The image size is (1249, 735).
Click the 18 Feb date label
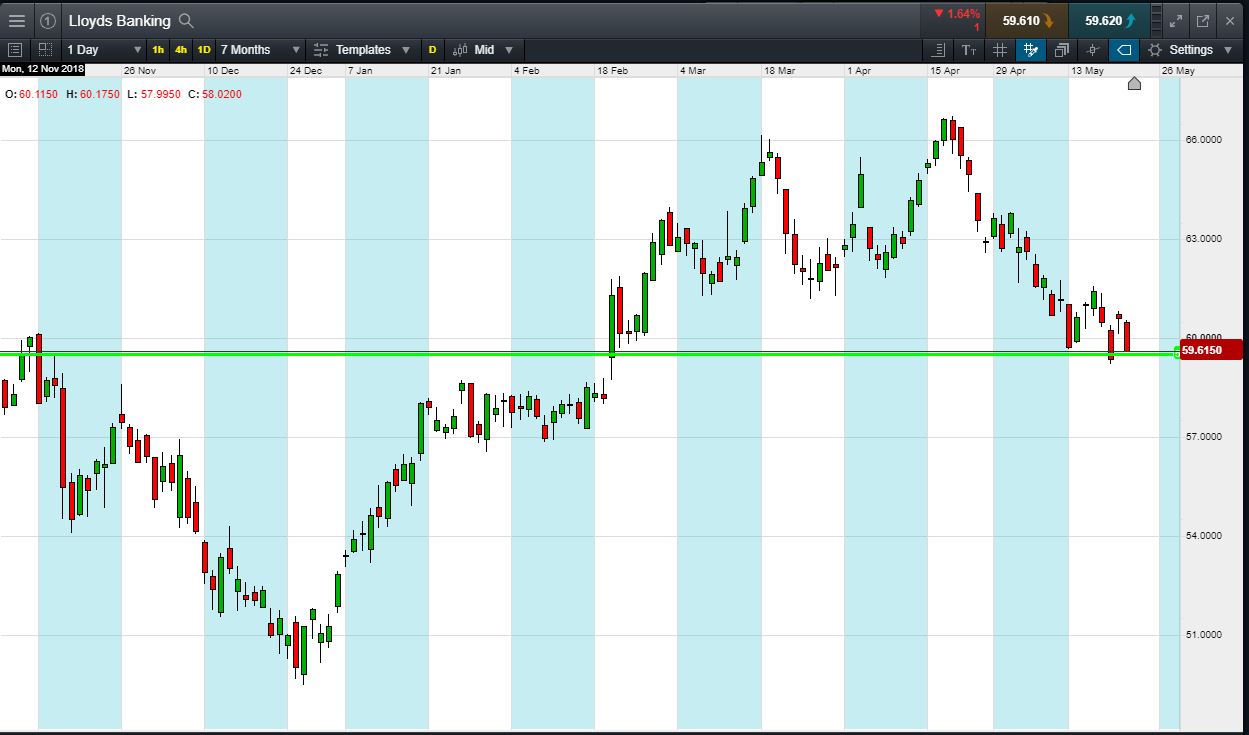[612, 70]
